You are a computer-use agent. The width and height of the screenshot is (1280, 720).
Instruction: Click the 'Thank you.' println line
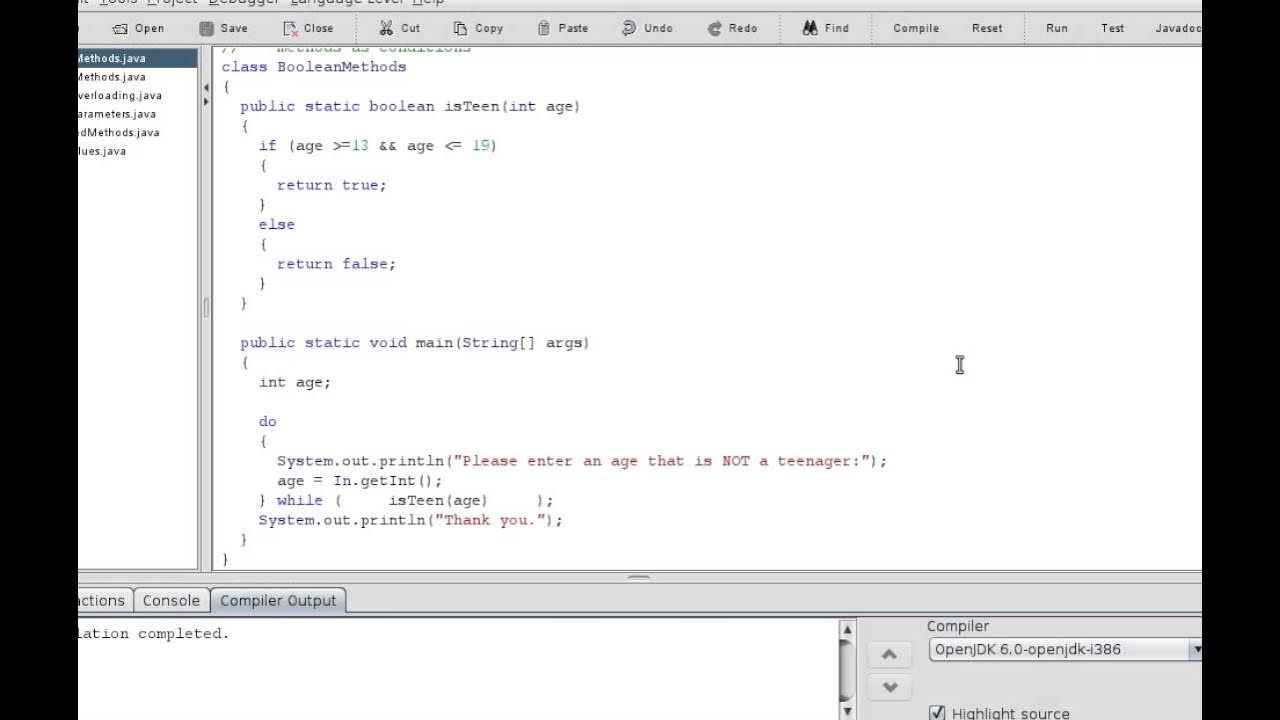click(411, 521)
